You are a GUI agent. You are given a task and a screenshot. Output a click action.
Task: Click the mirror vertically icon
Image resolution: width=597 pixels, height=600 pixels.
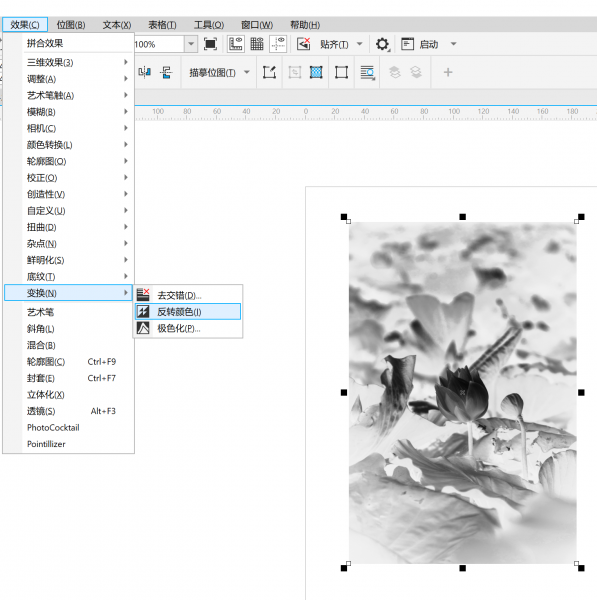click(x=166, y=72)
